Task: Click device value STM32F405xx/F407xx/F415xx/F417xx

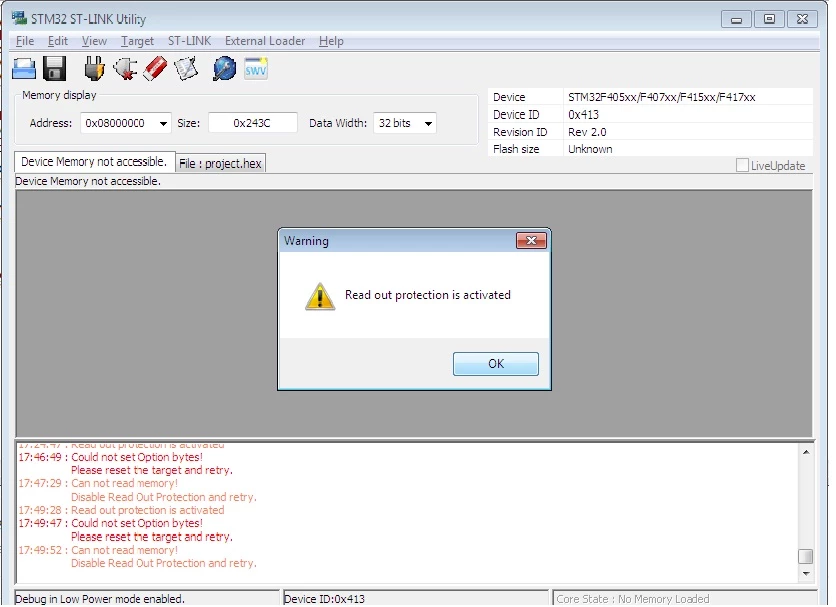Action: pyautogui.click(x=662, y=97)
